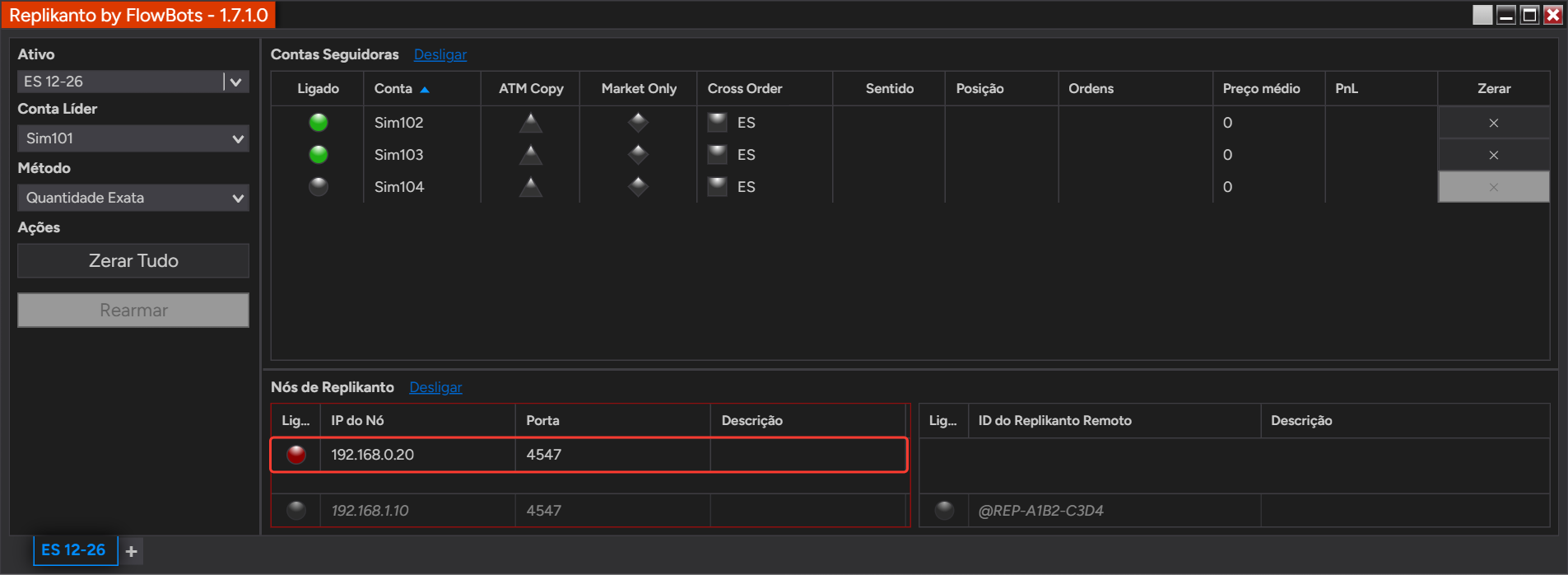Click Market Only diamond icon for Sim102
Image resolution: width=1568 pixels, height=575 pixels.
638,123
